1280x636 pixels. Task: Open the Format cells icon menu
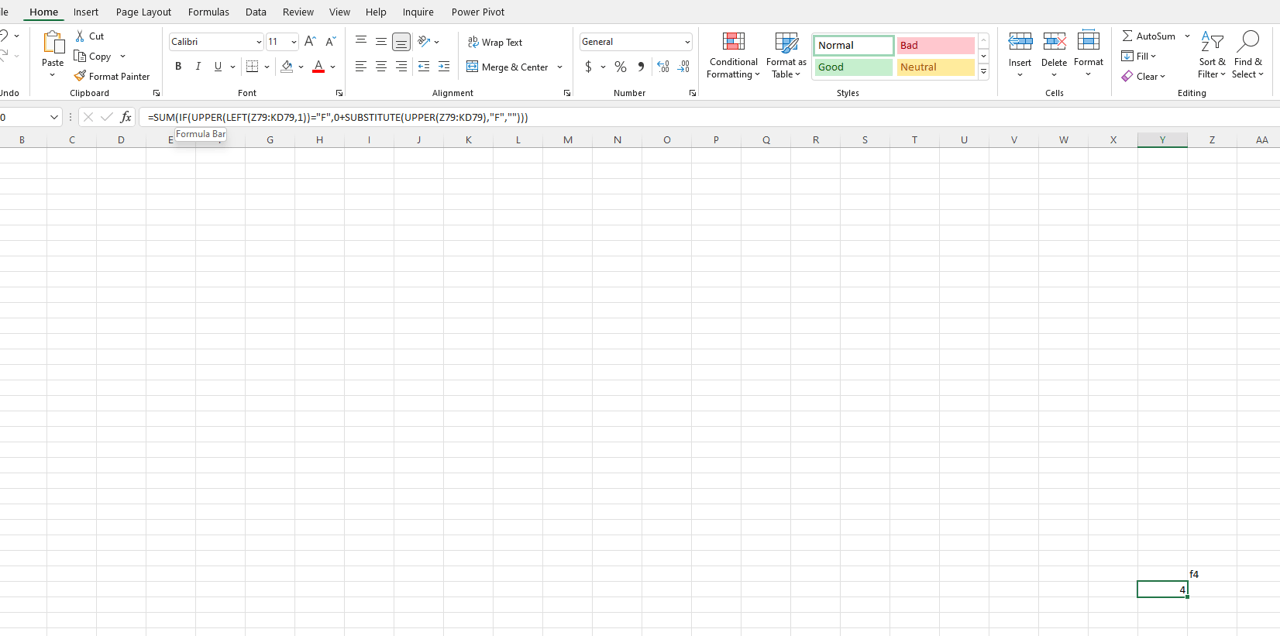point(1088,55)
